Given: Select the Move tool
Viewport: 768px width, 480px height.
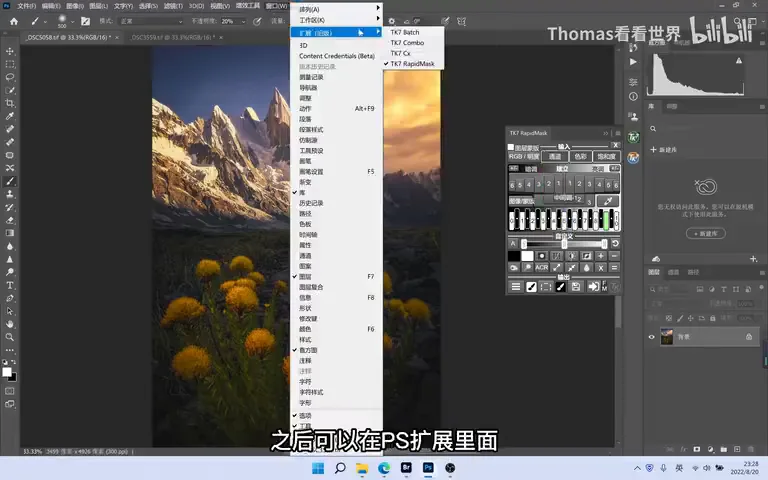Looking at the screenshot, I should 10,51.
